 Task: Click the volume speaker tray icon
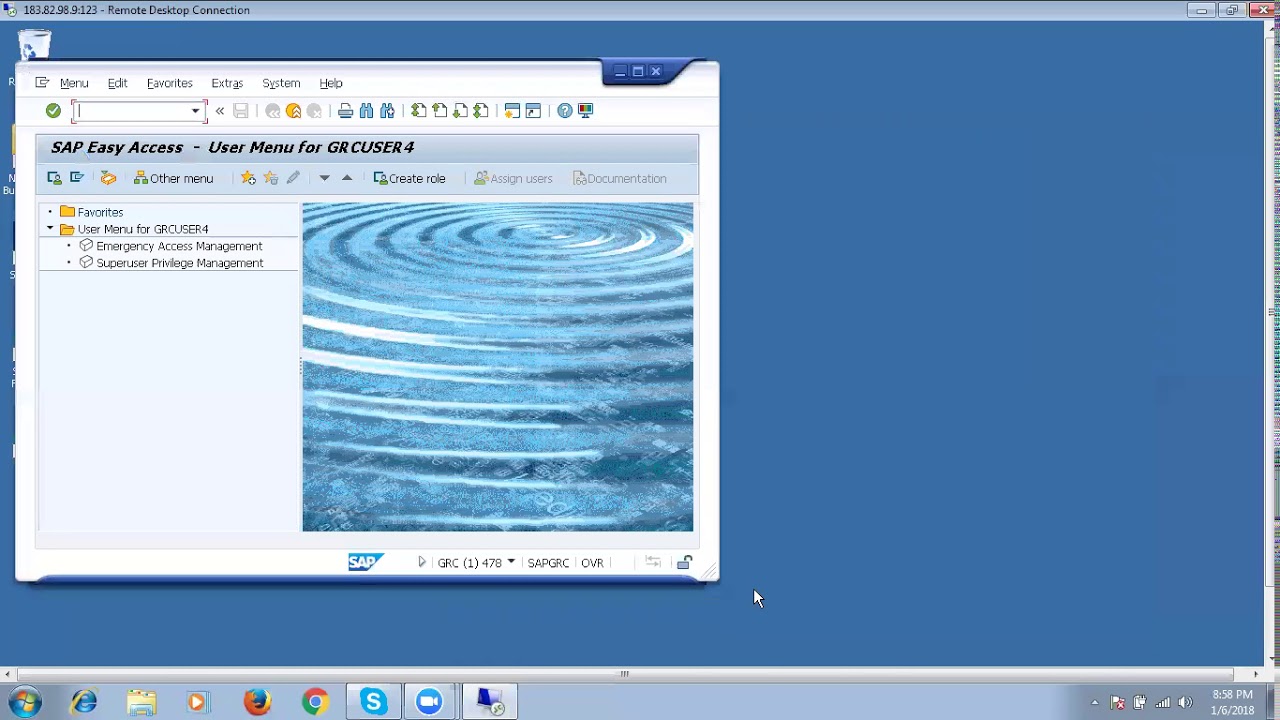coord(1185,702)
